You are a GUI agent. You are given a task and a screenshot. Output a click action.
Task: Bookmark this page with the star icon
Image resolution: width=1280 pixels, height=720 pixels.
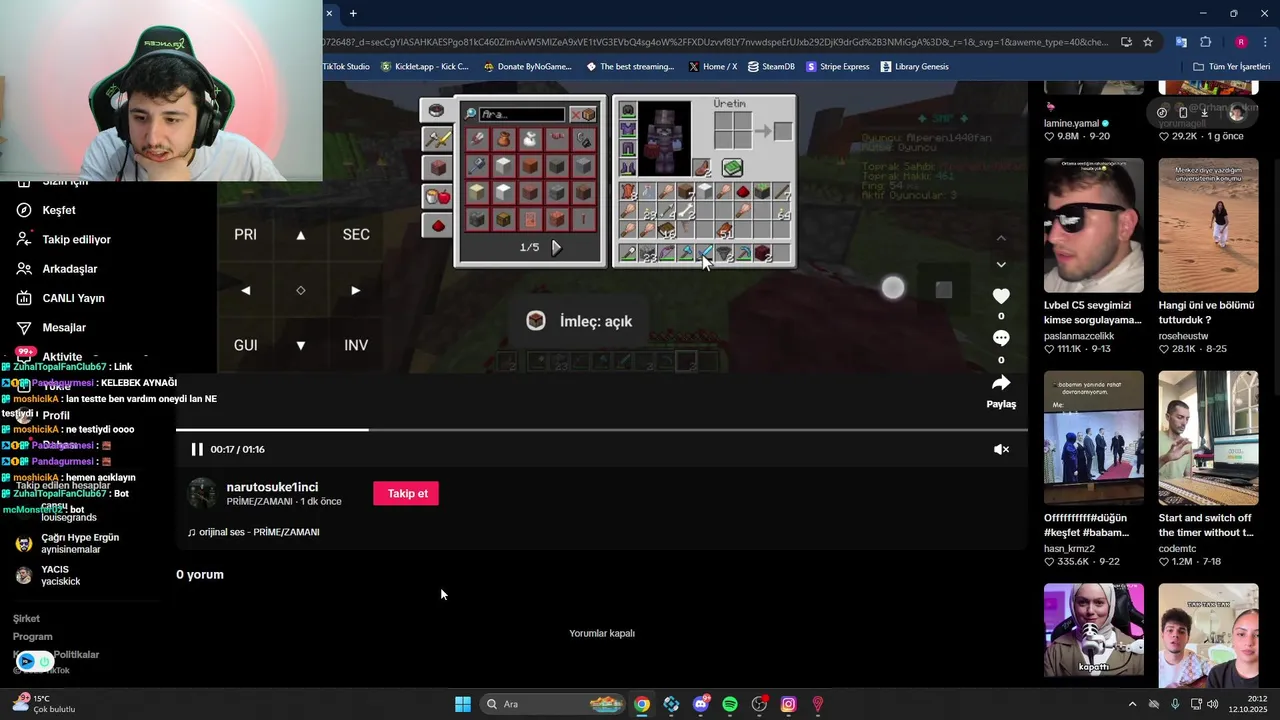tap(1148, 42)
